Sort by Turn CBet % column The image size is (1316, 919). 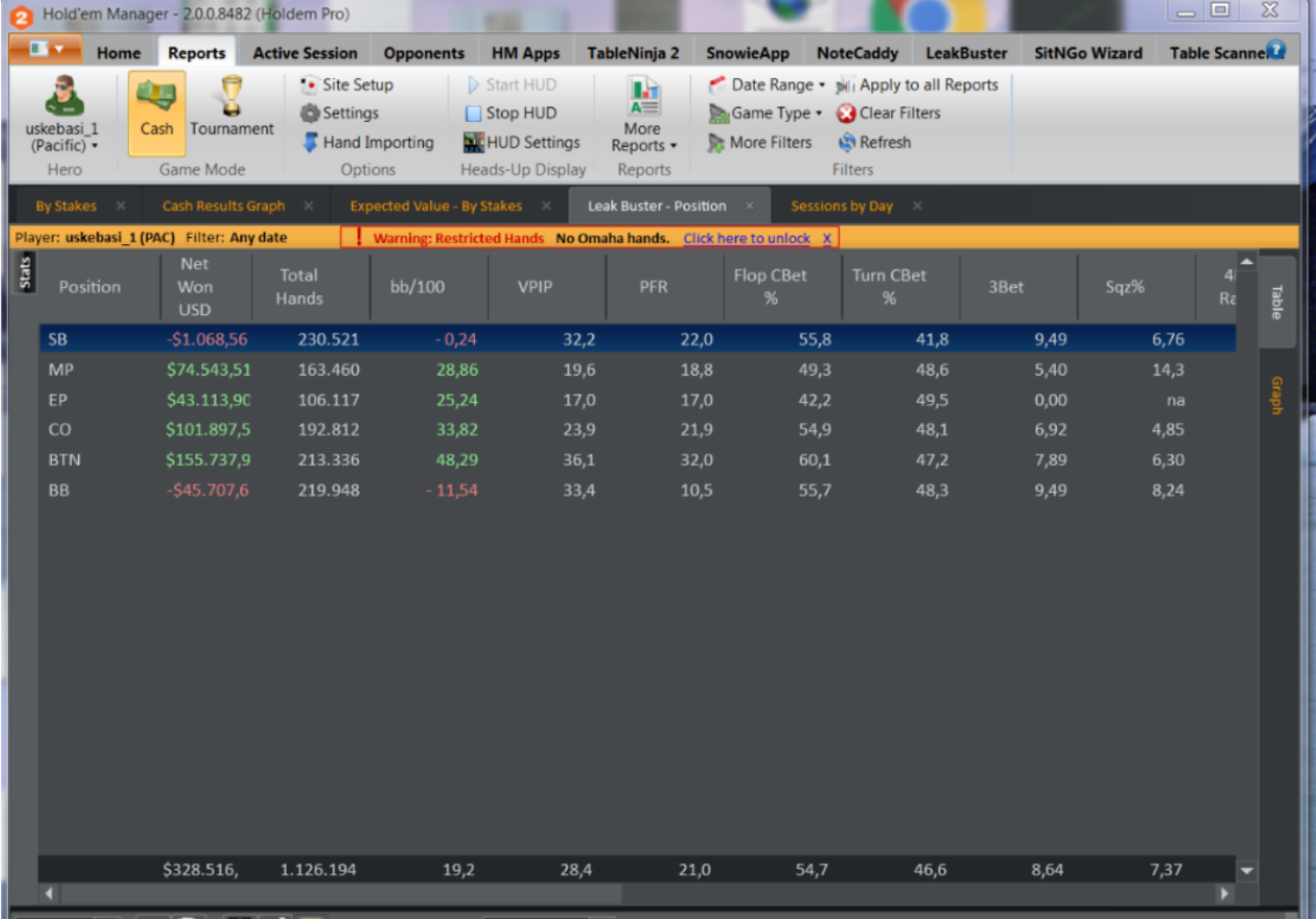point(889,287)
